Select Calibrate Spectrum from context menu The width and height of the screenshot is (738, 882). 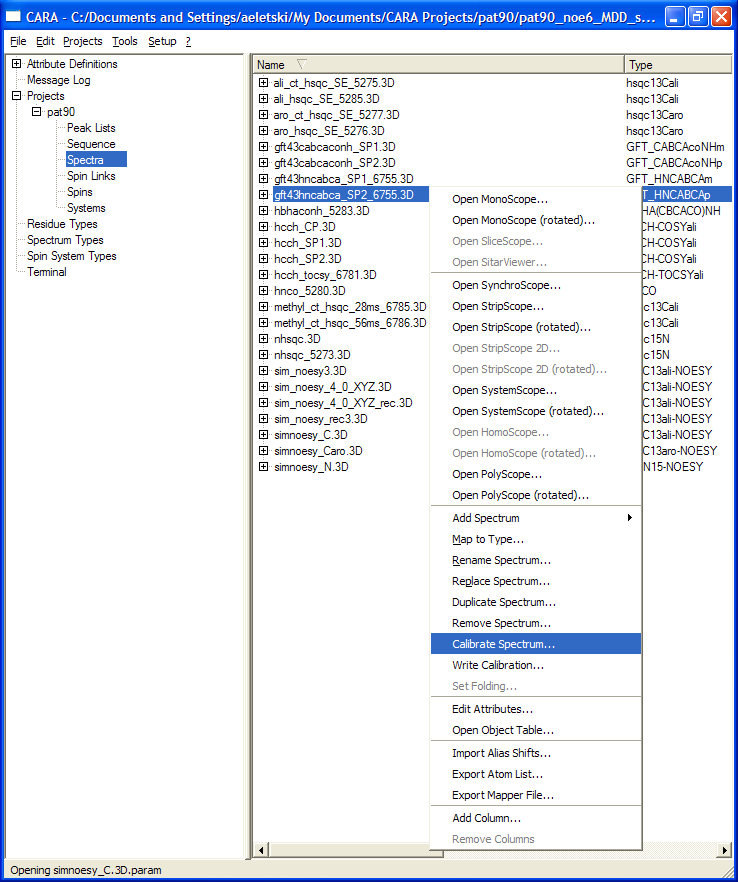503,645
